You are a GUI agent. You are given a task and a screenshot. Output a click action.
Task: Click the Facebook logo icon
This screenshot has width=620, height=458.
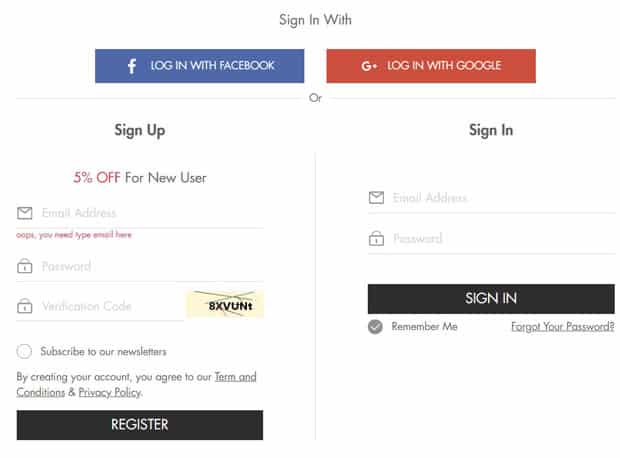click(132, 66)
